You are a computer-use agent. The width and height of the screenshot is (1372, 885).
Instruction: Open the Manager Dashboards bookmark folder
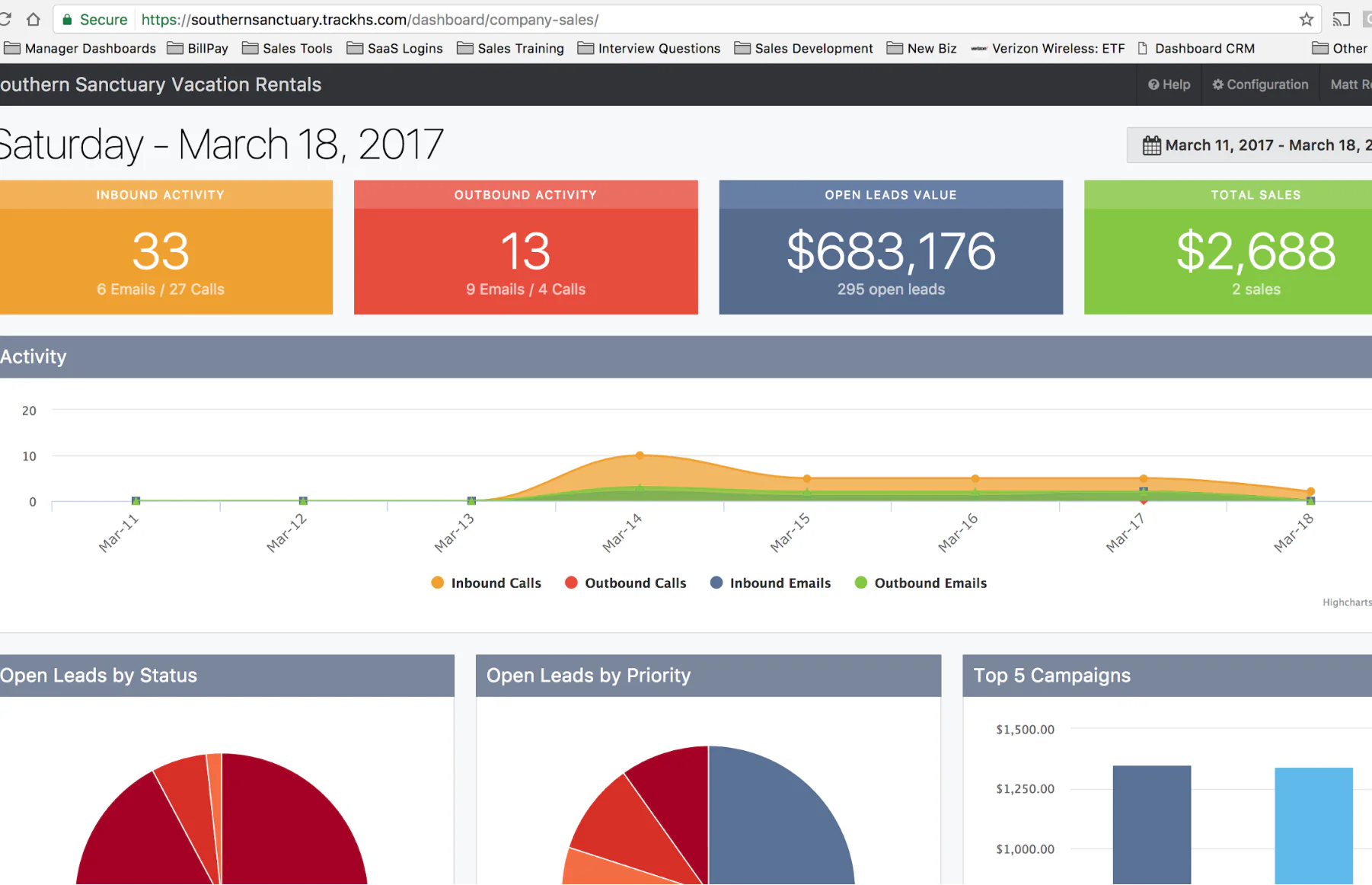[x=80, y=48]
